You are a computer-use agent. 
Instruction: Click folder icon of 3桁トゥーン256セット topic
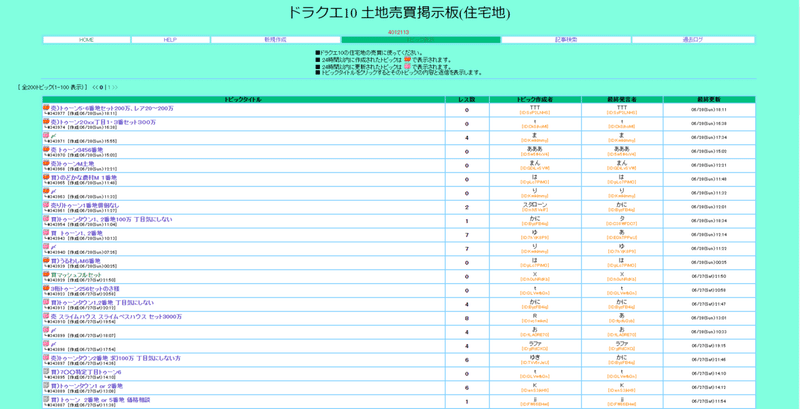pyautogui.click(x=46, y=288)
